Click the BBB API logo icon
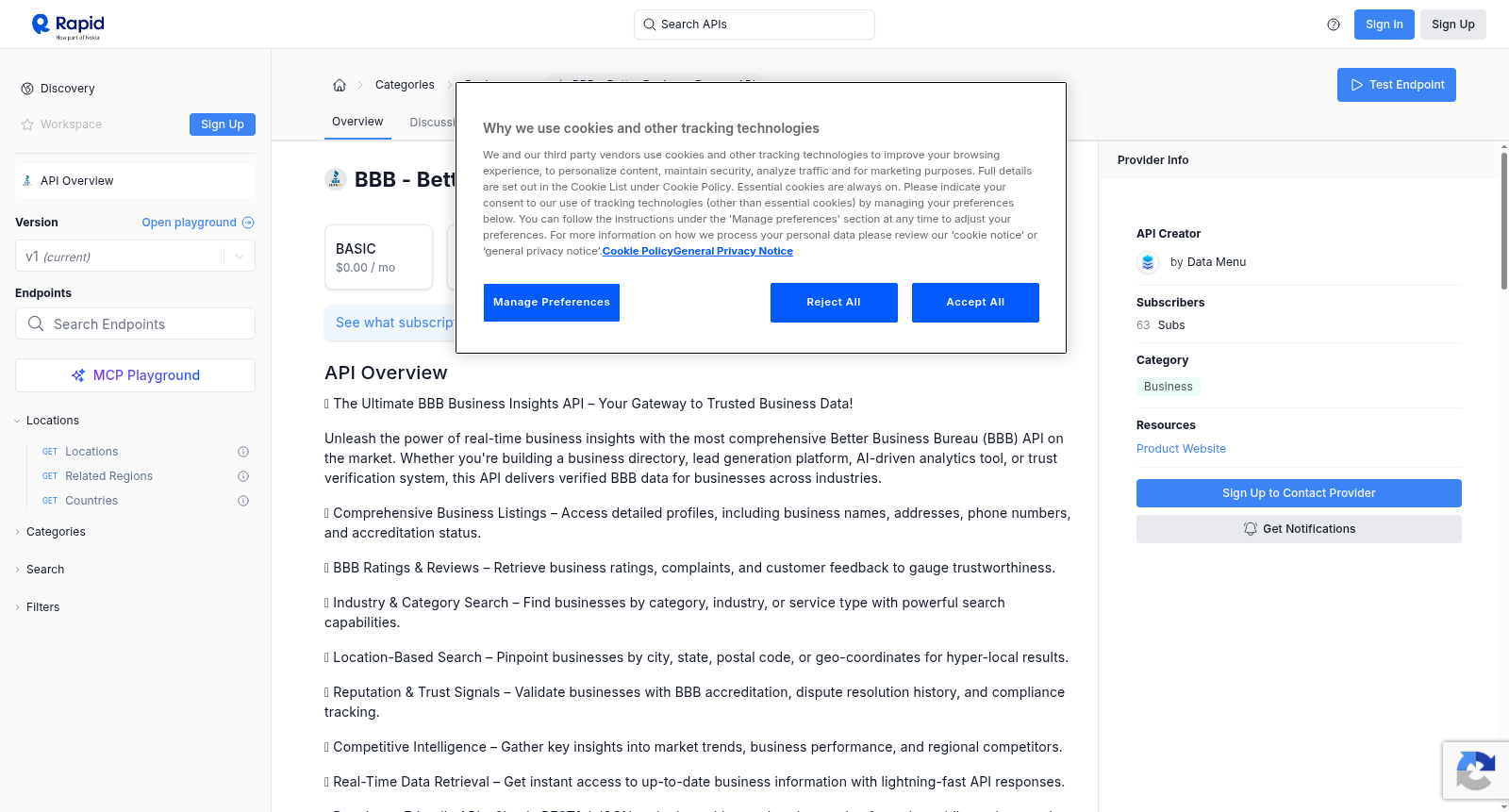The height and width of the screenshot is (812, 1509). (x=336, y=179)
